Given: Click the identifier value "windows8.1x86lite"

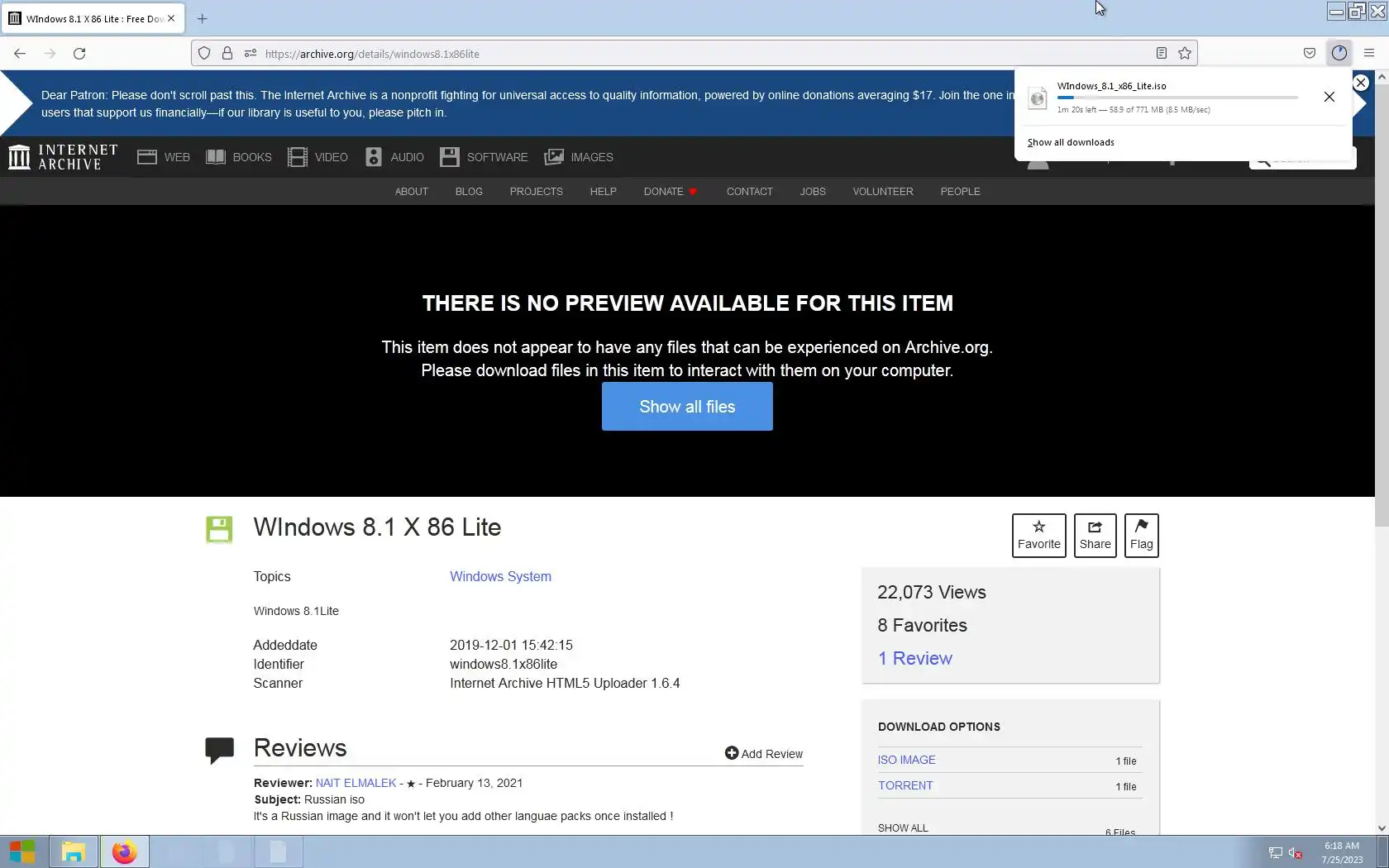Looking at the screenshot, I should [504, 665].
